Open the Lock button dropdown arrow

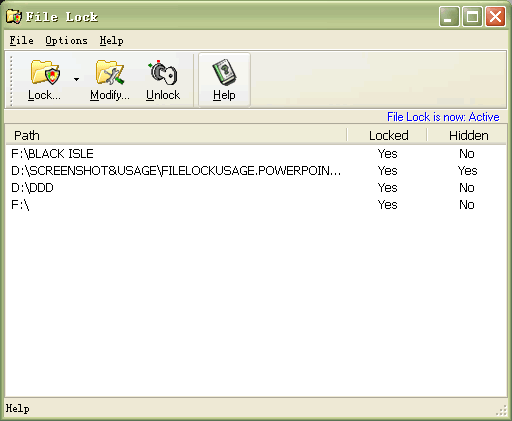click(77, 79)
